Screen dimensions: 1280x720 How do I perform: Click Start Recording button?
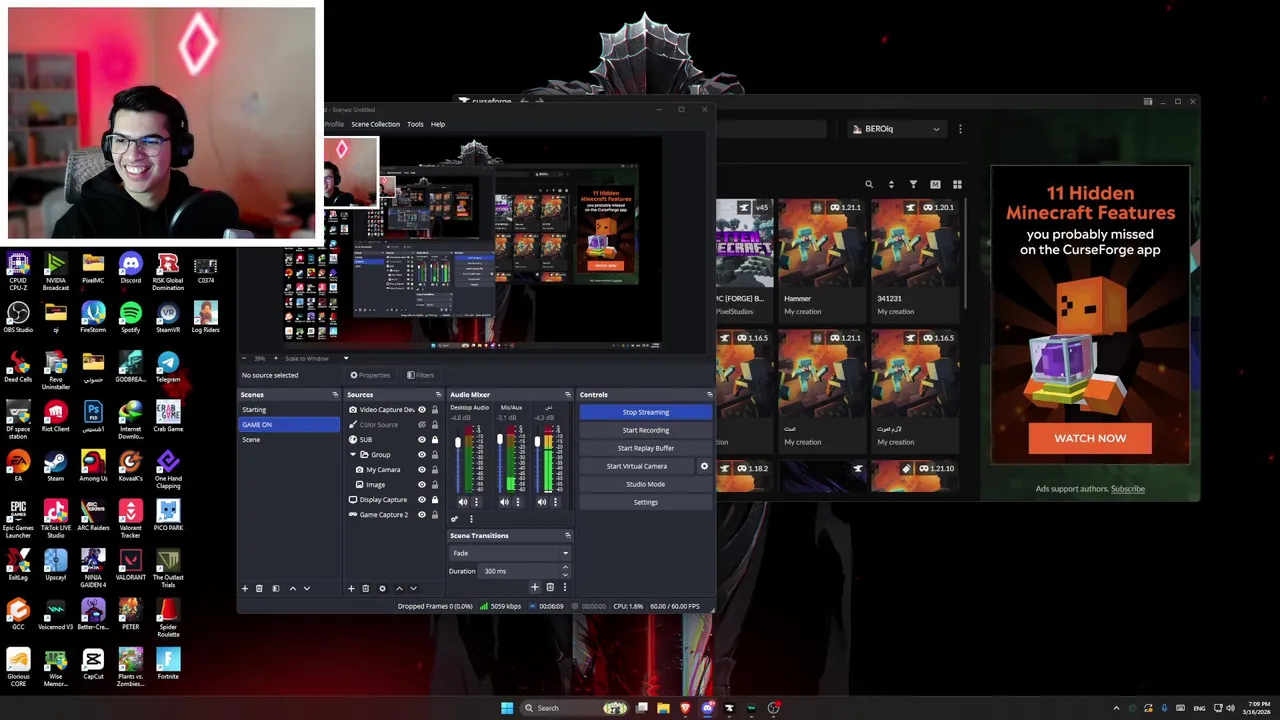coord(646,430)
